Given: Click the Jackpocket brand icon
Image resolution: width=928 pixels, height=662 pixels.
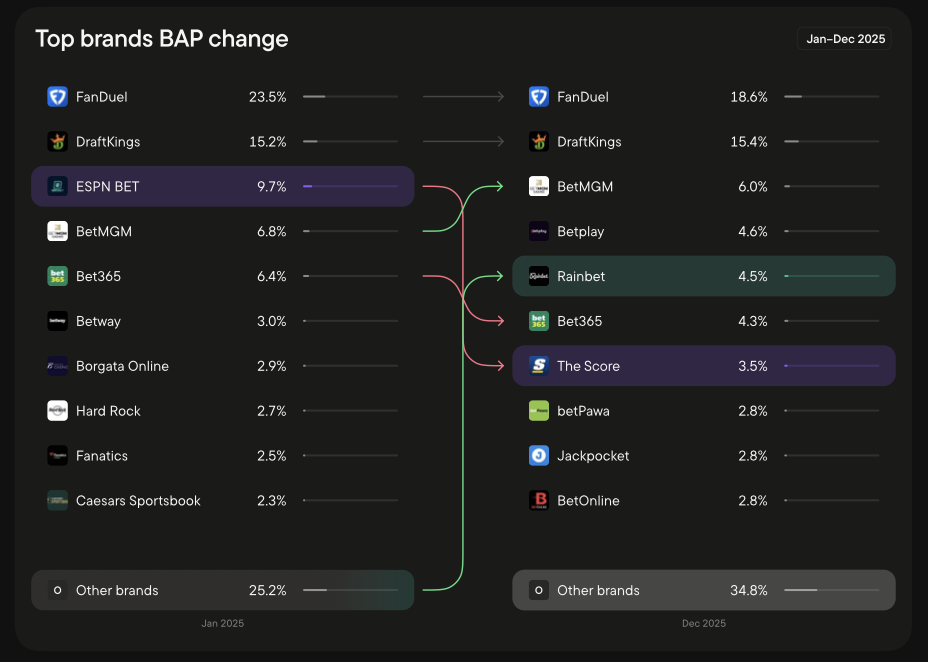Looking at the screenshot, I should tap(539, 456).
